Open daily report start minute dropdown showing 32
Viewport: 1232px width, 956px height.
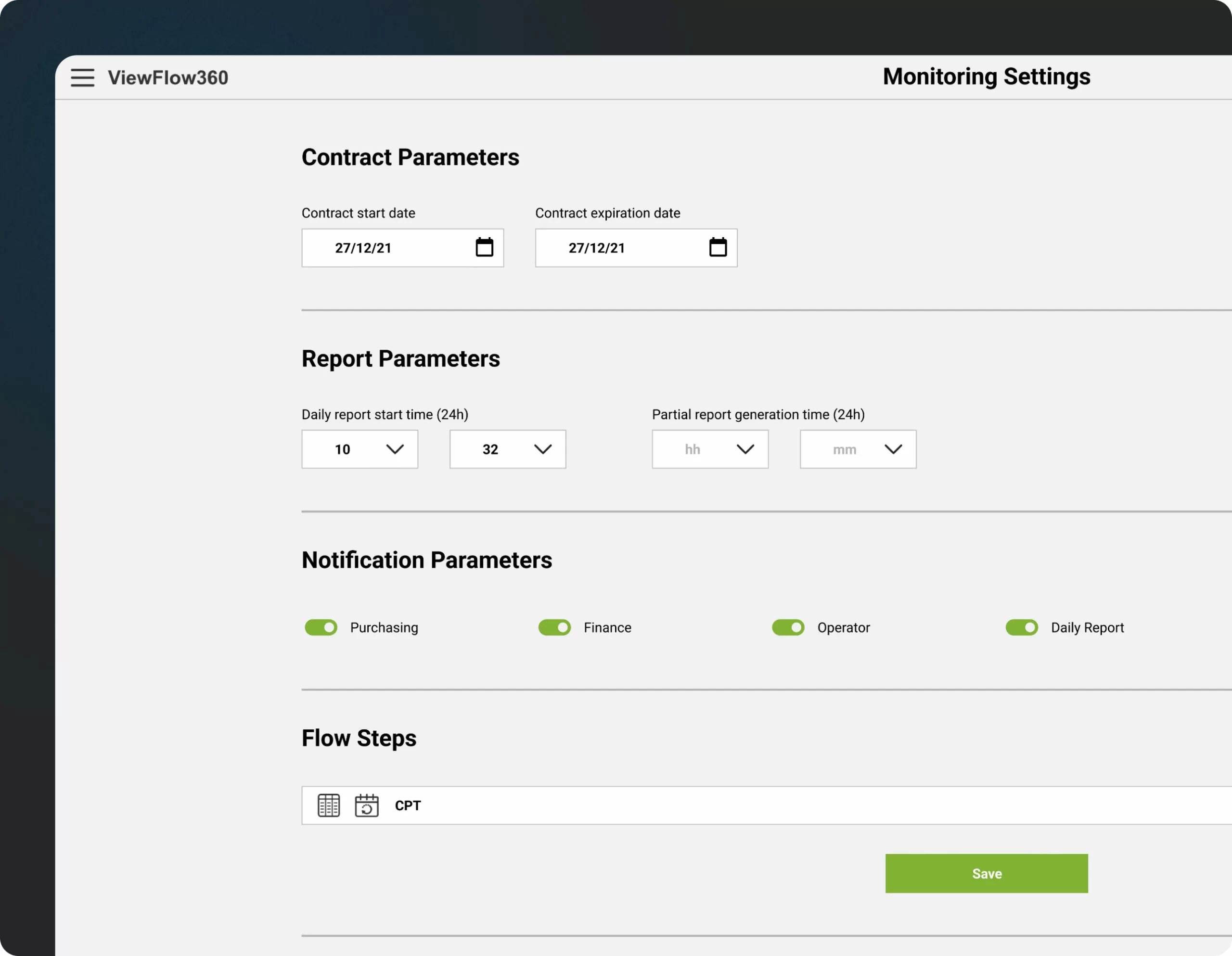[508, 449]
